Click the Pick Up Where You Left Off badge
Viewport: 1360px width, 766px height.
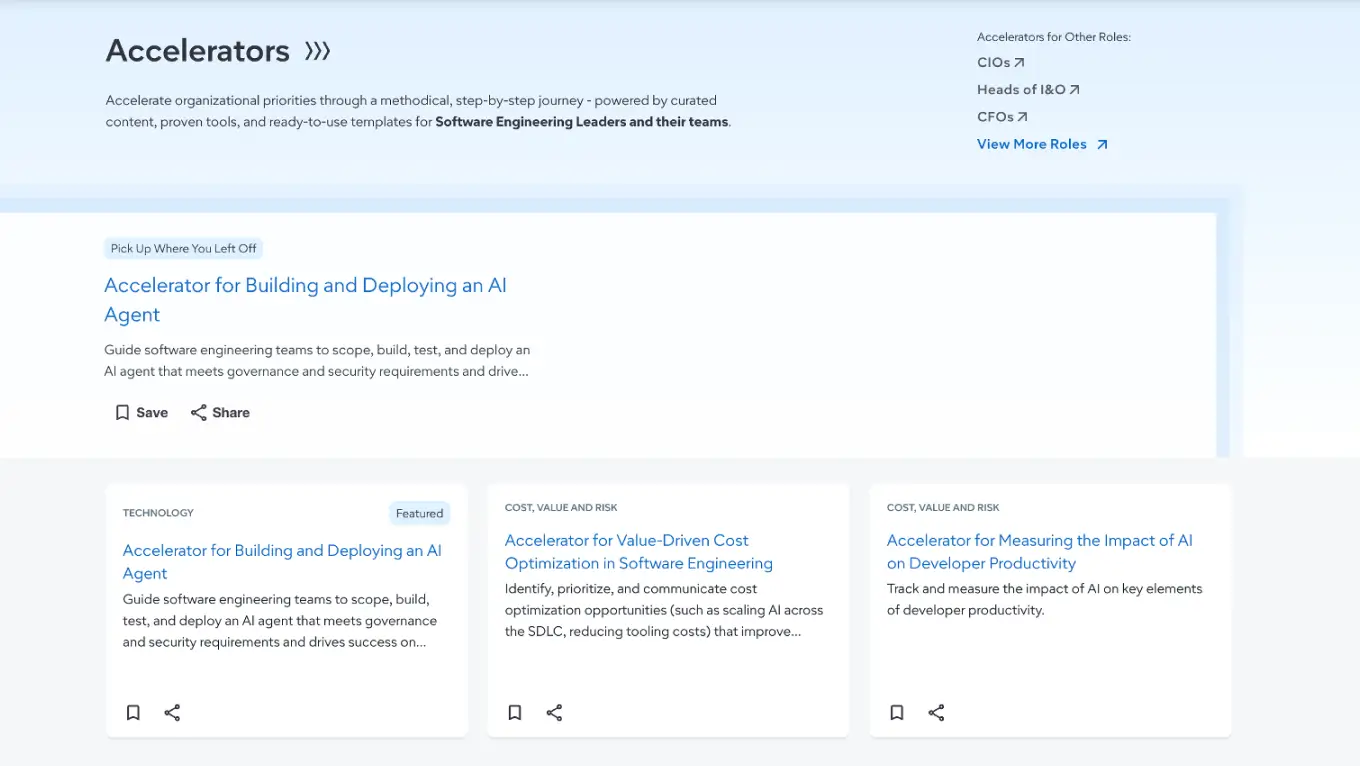click(184, 248)
